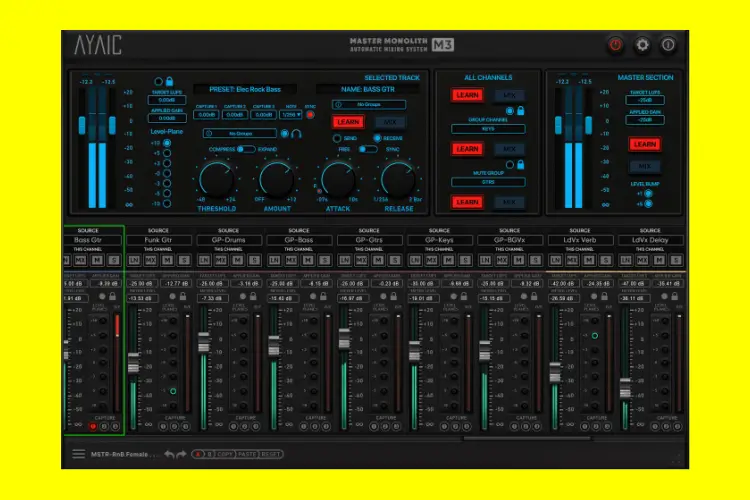750x500 pixels.
Task: Enable the +5 Level Bump button
Action: coord(648,204)
